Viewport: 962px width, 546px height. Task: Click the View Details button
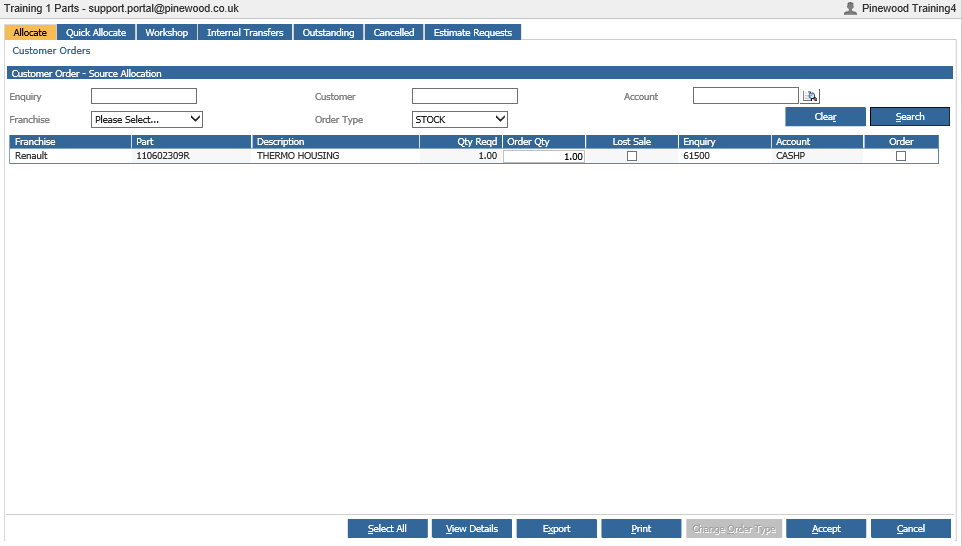pos(472,529)
